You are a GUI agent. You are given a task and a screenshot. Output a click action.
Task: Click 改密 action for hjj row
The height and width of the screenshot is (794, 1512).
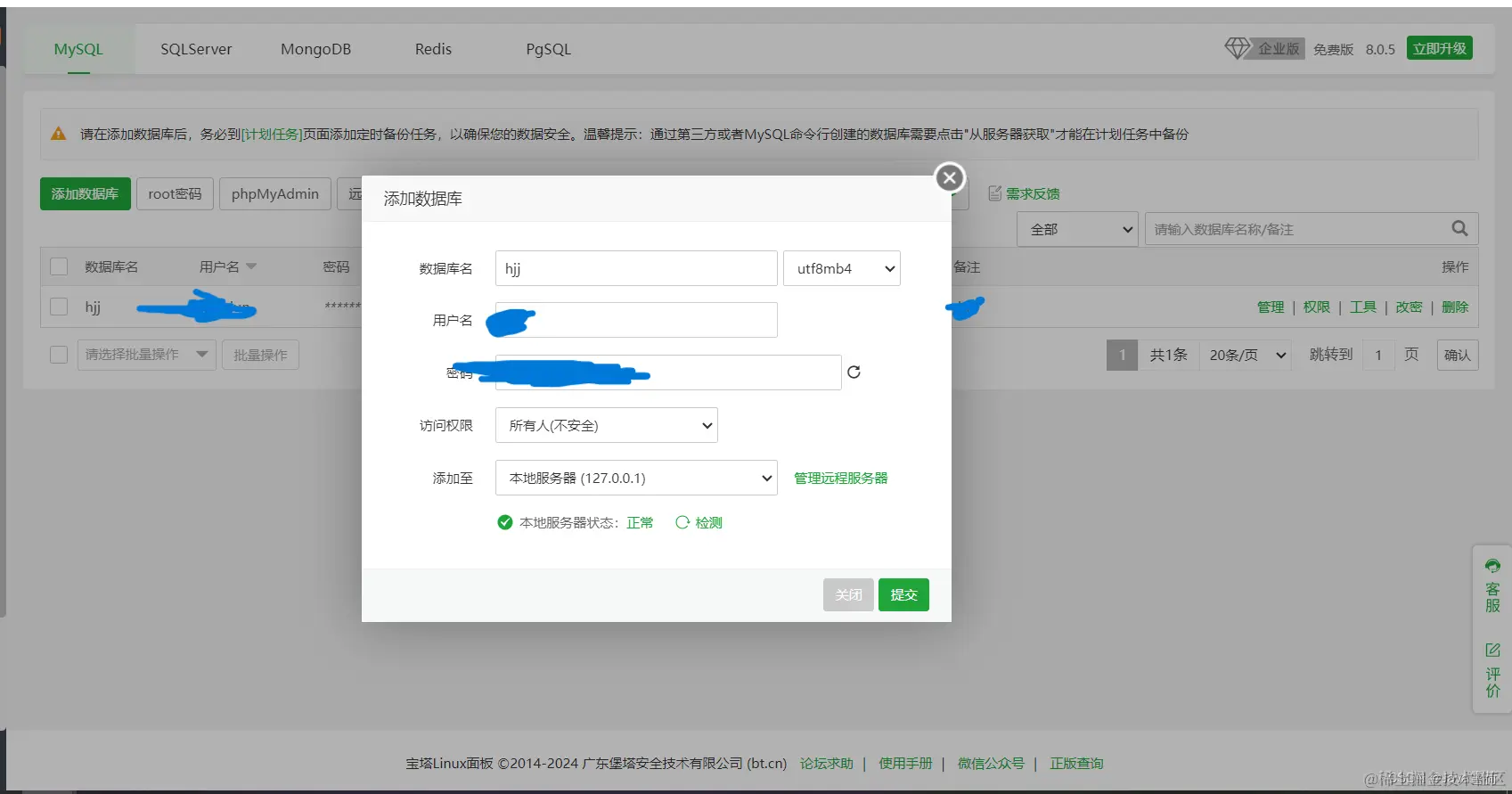click(1409, 307)
